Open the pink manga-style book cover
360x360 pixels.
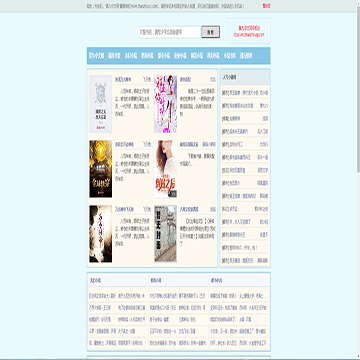[x=165, y=104]
